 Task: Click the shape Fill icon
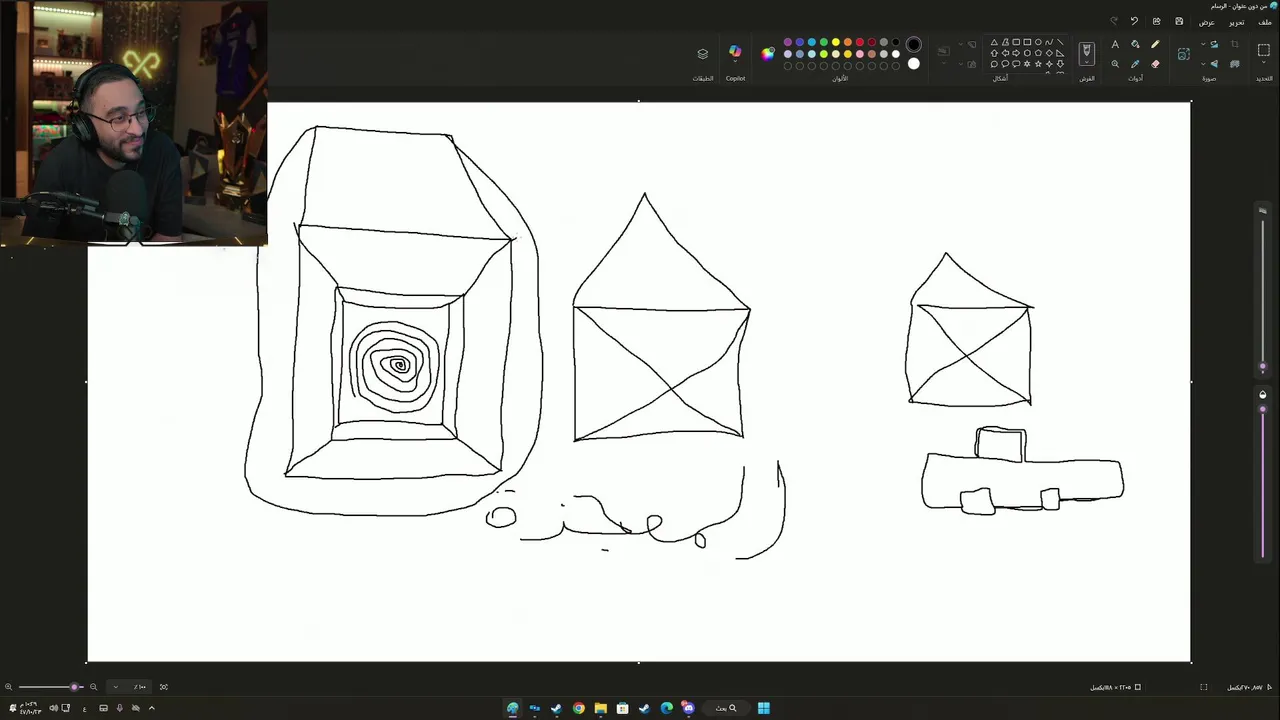pyautogui.click(x=972, y=63)
